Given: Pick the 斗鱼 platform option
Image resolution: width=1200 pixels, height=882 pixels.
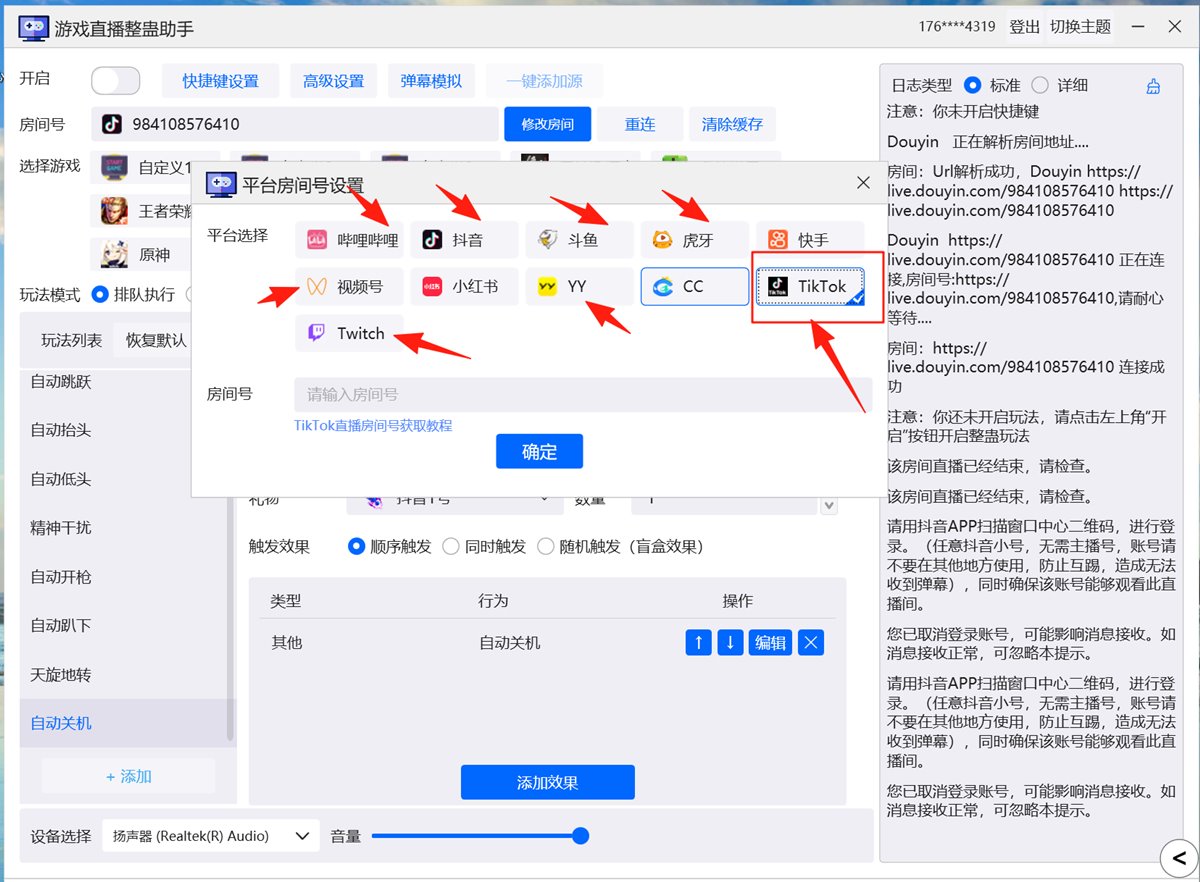Looking at the screenshot, I should pos(580,240).
